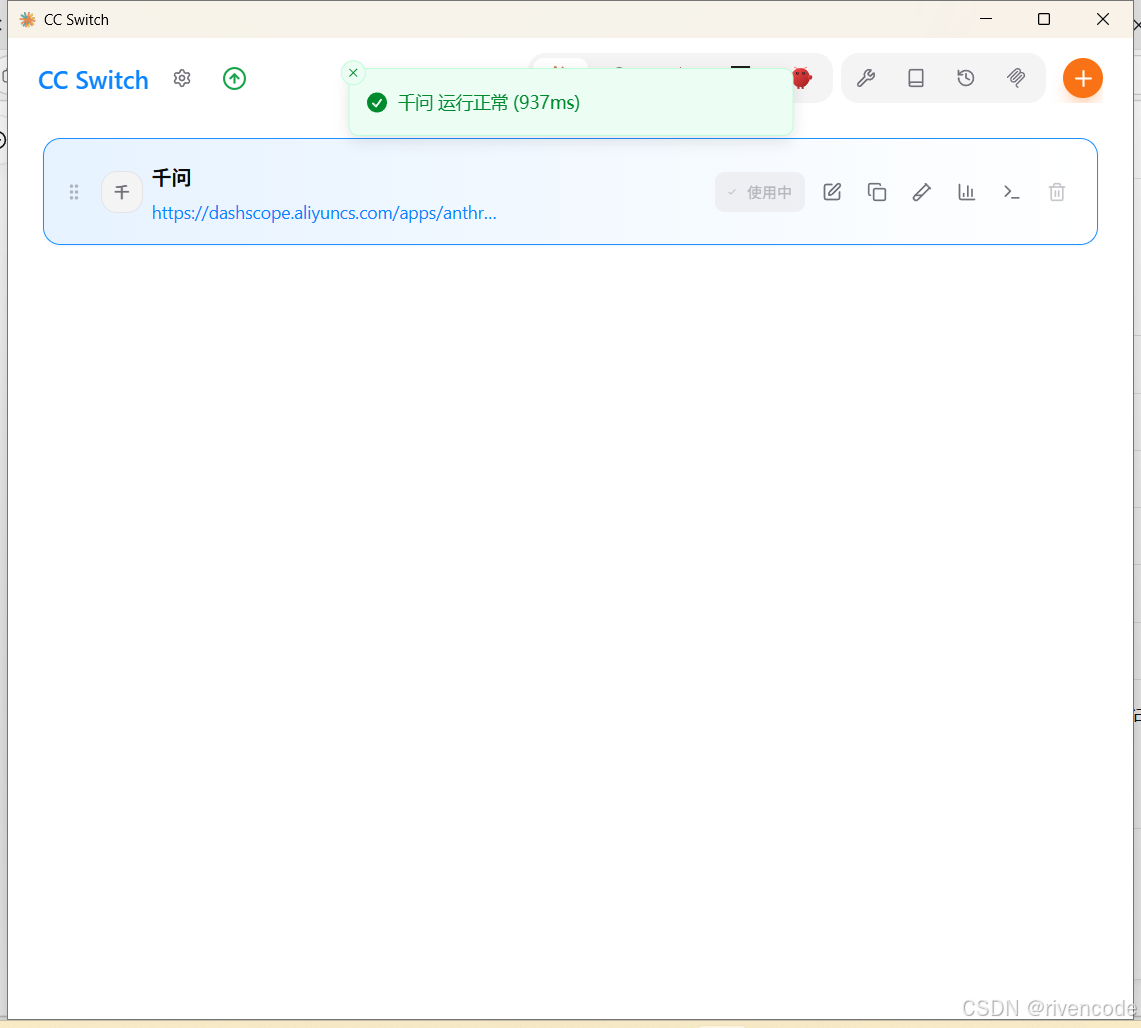Open terminal for 千问 provider

click(x=1011, y=192)
